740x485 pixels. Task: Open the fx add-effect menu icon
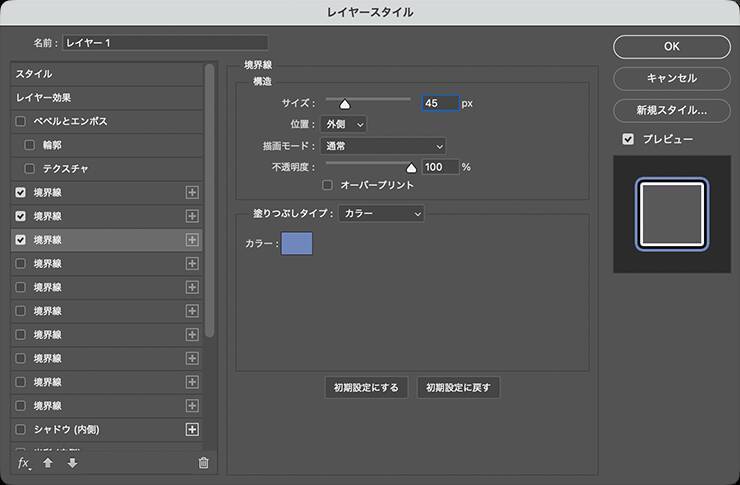tap(24, 463)
